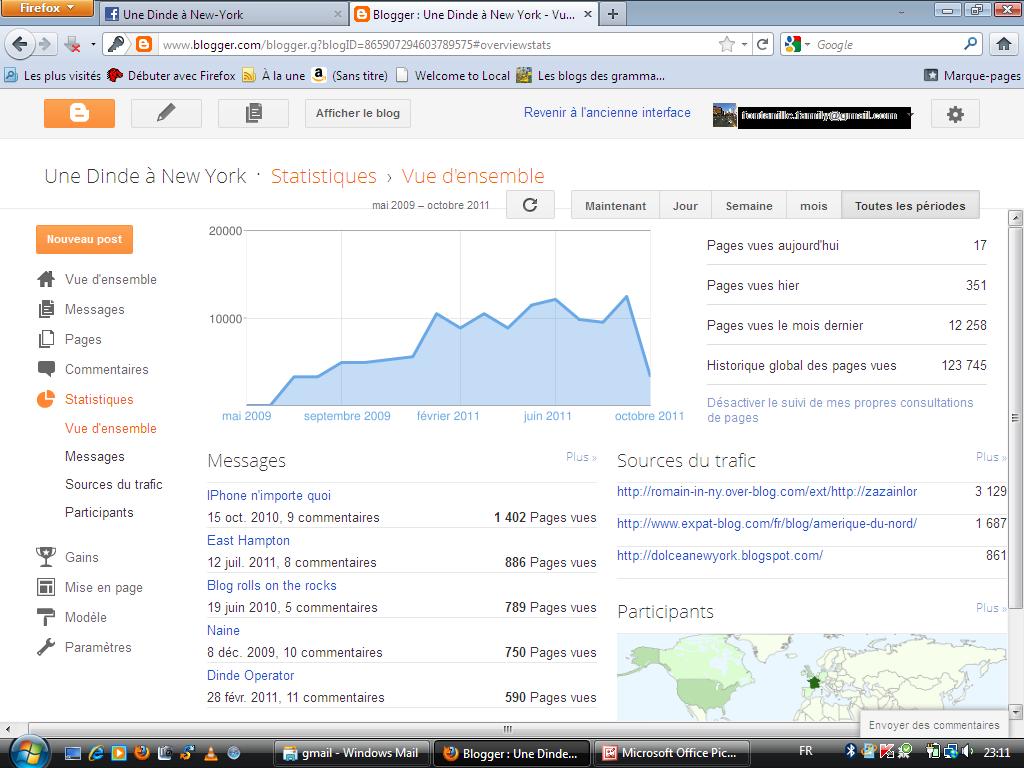
Task: Click Revenir à l'ancienne interface link
Action: point(607,112)
